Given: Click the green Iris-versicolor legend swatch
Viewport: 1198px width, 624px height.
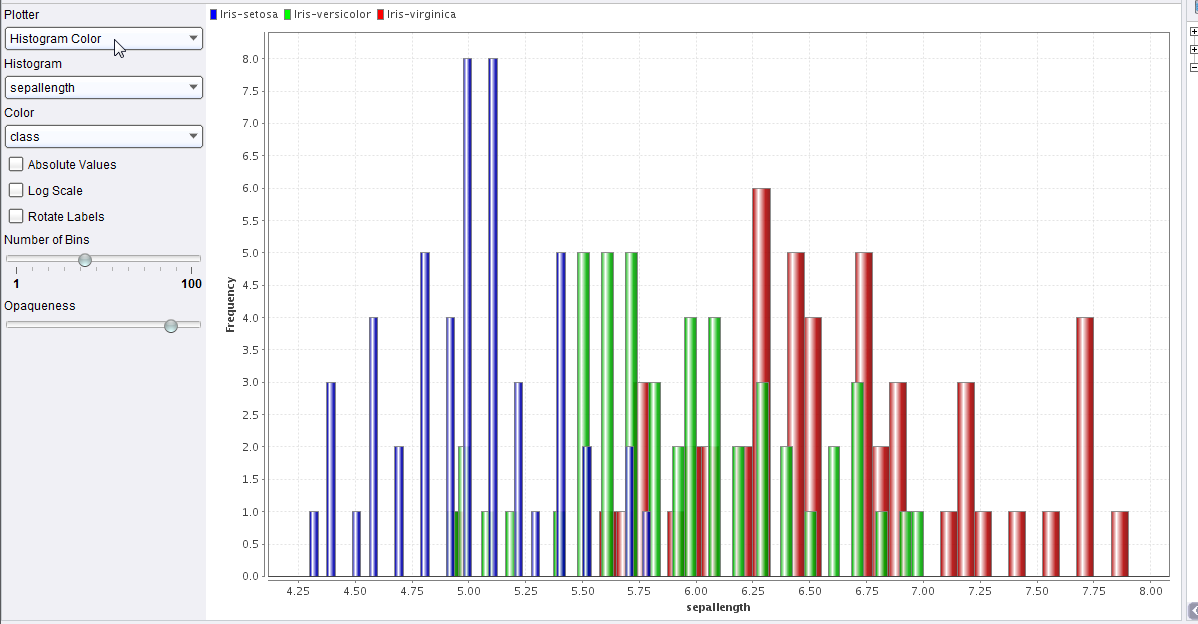Looking at the screenshot, I should [x=287, y=15].
